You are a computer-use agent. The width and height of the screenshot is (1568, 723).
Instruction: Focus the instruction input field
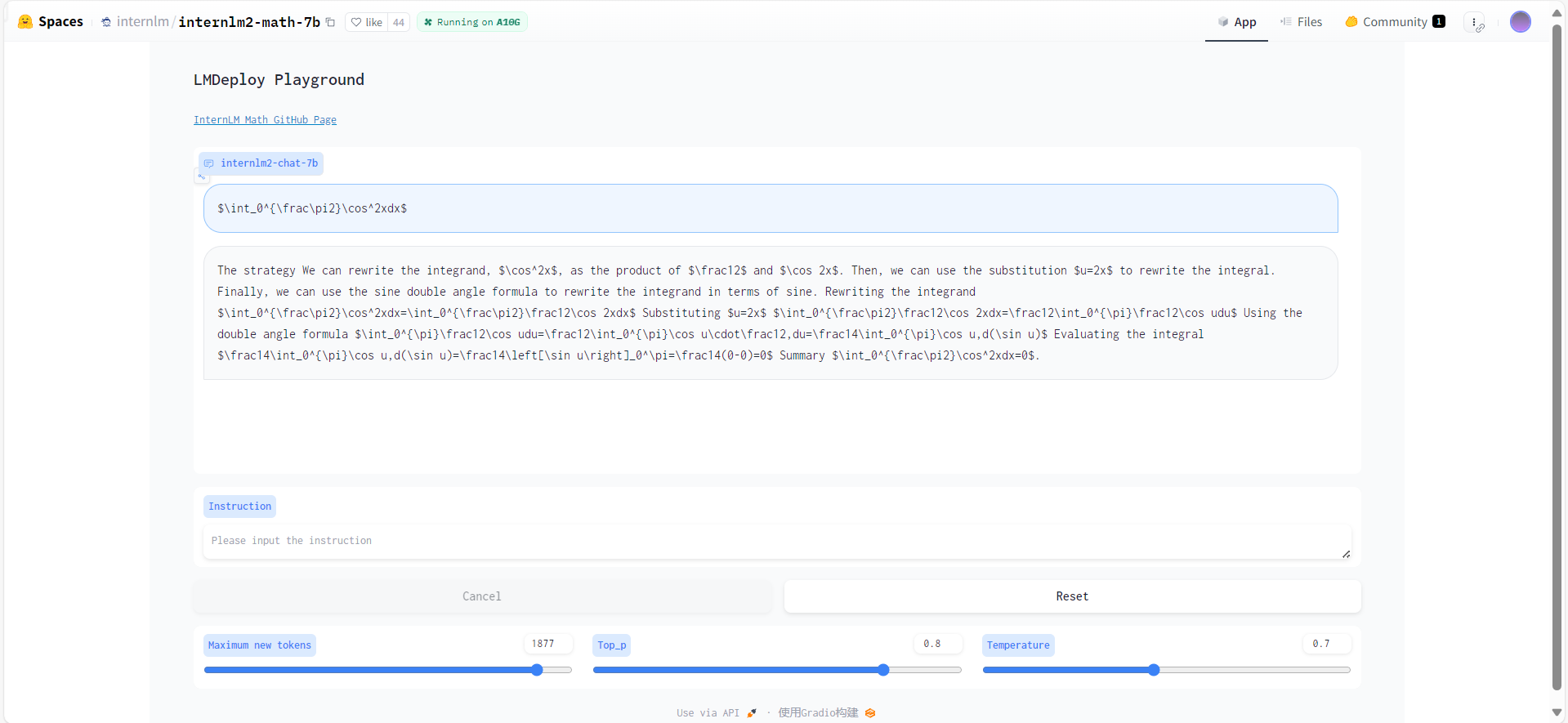click(x=777, y=542)
